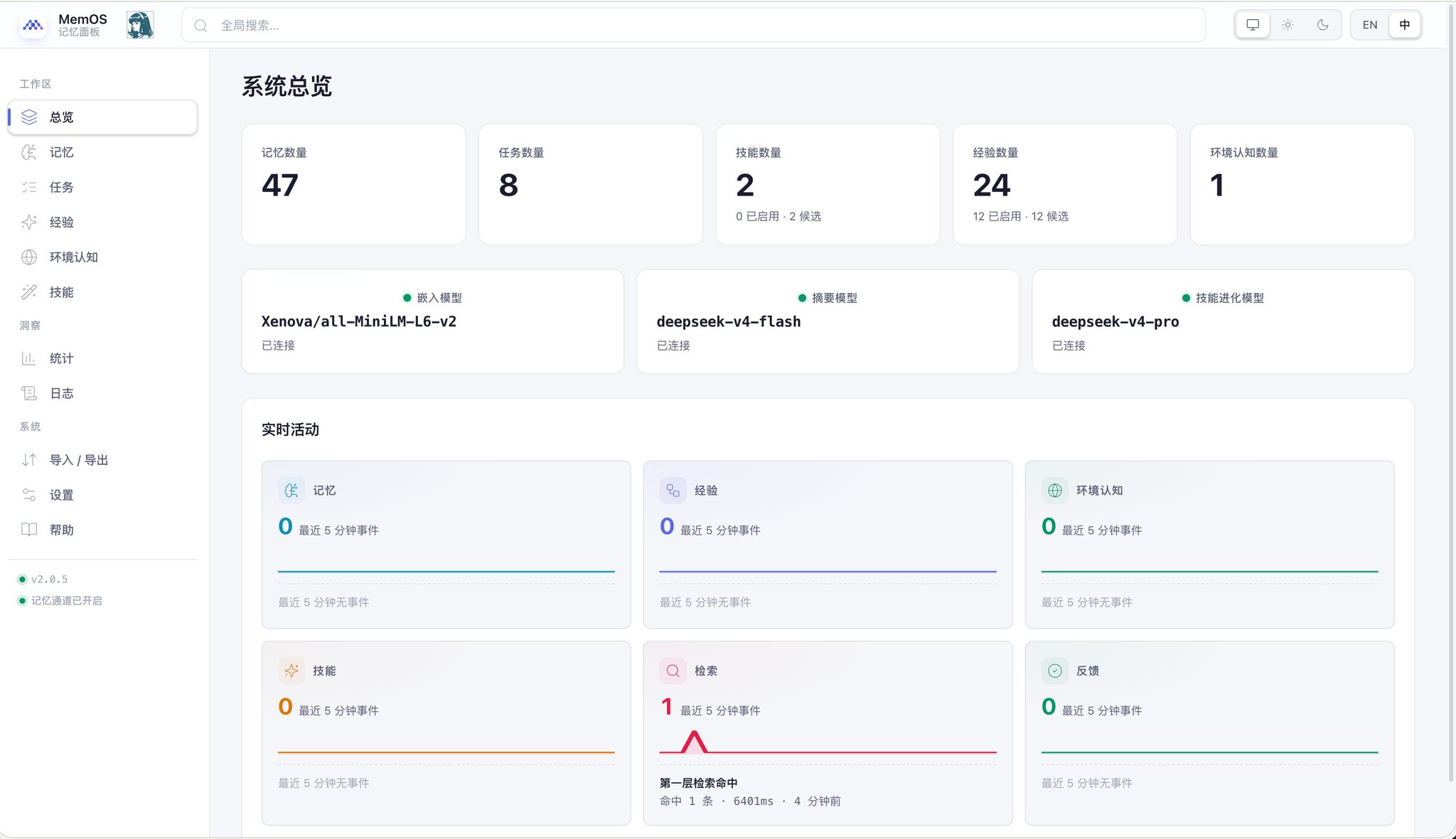Screen dimensions: 1456x839
Task: Open the 技能数量 card
Action: 828,184
